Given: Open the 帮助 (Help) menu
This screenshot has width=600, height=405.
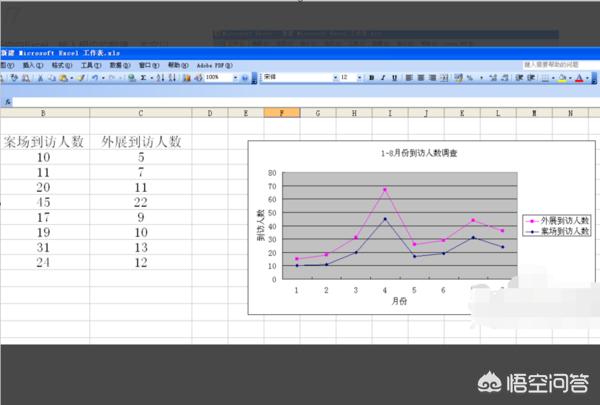Looking at the screenshot, I should tap(174, 64).
